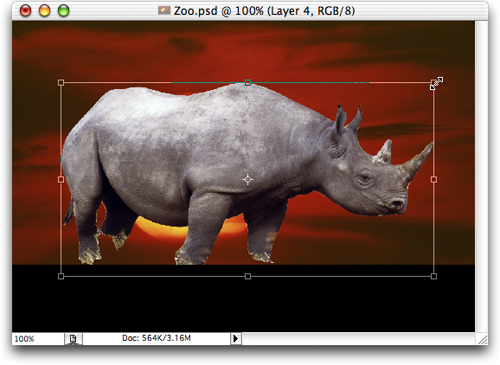The height and width of the screenshot is (365, 500).
Task: Click the window resize grip in corner
Action: [482, 339]
